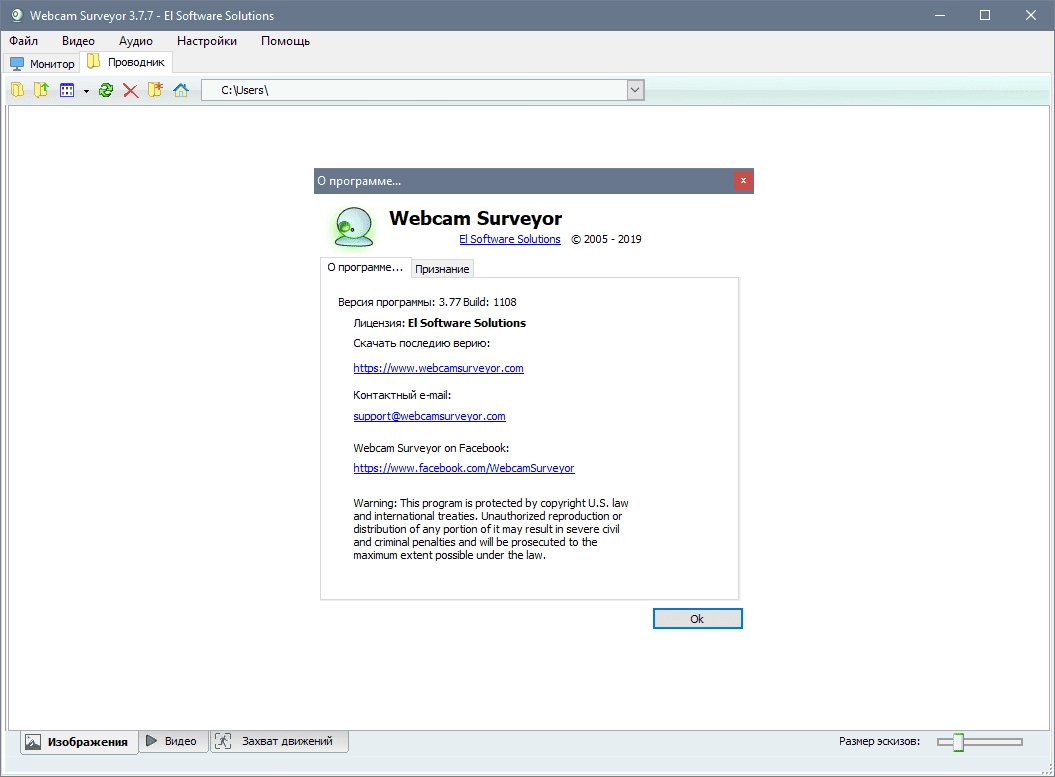This screenshot has height=777, width=1055.
Task: Show the Изображения tab at bottom
Action: pos(79,742)
